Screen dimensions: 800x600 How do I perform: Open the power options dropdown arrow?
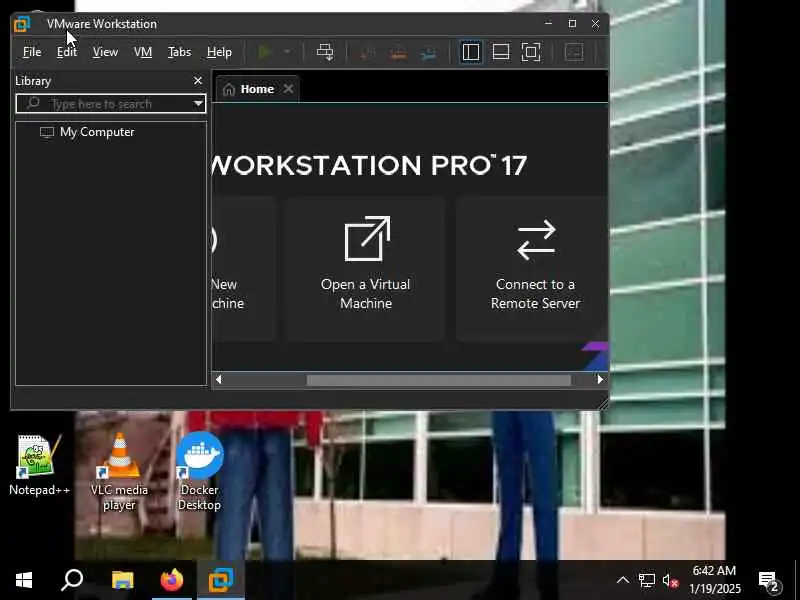click(x=287, y=52)
